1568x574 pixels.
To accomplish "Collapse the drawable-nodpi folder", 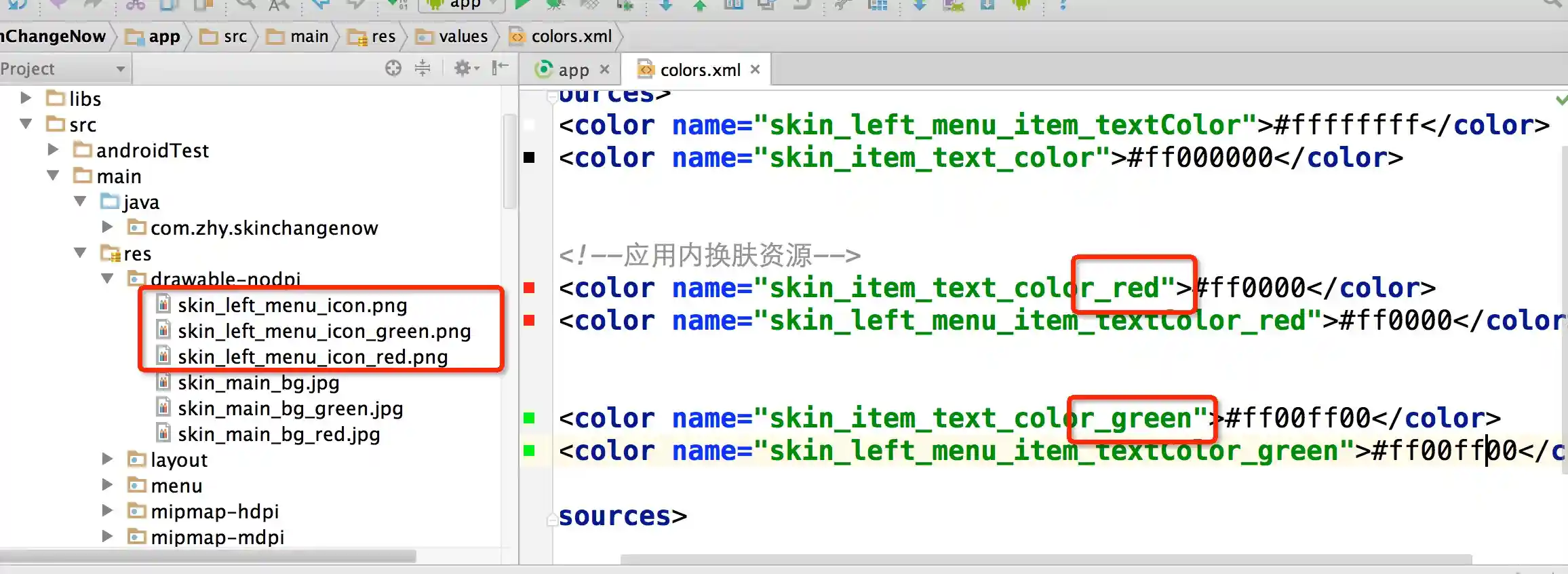I will [107, 279].
